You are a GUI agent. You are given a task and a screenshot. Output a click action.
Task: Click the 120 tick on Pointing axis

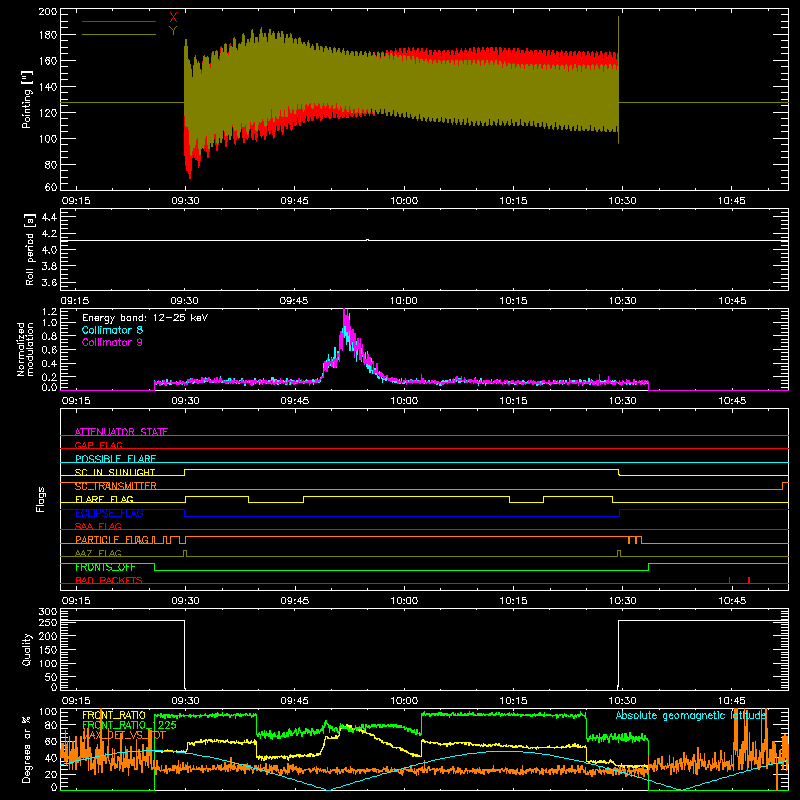48,113
